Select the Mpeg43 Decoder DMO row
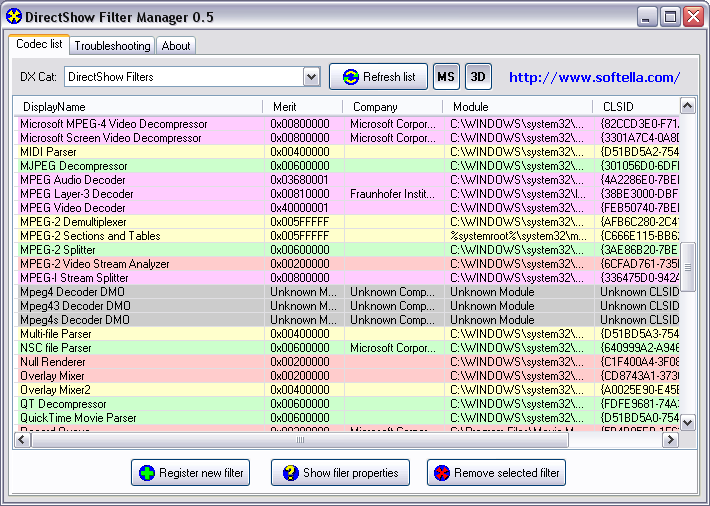 tap(349, 306)
